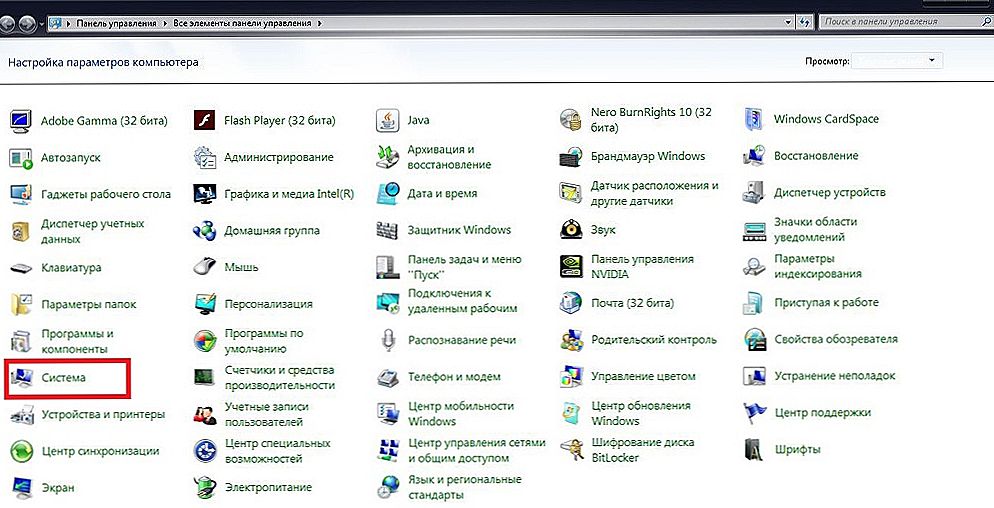
Task: Click the Forward navigation button
Action: [x=27, y=24]
